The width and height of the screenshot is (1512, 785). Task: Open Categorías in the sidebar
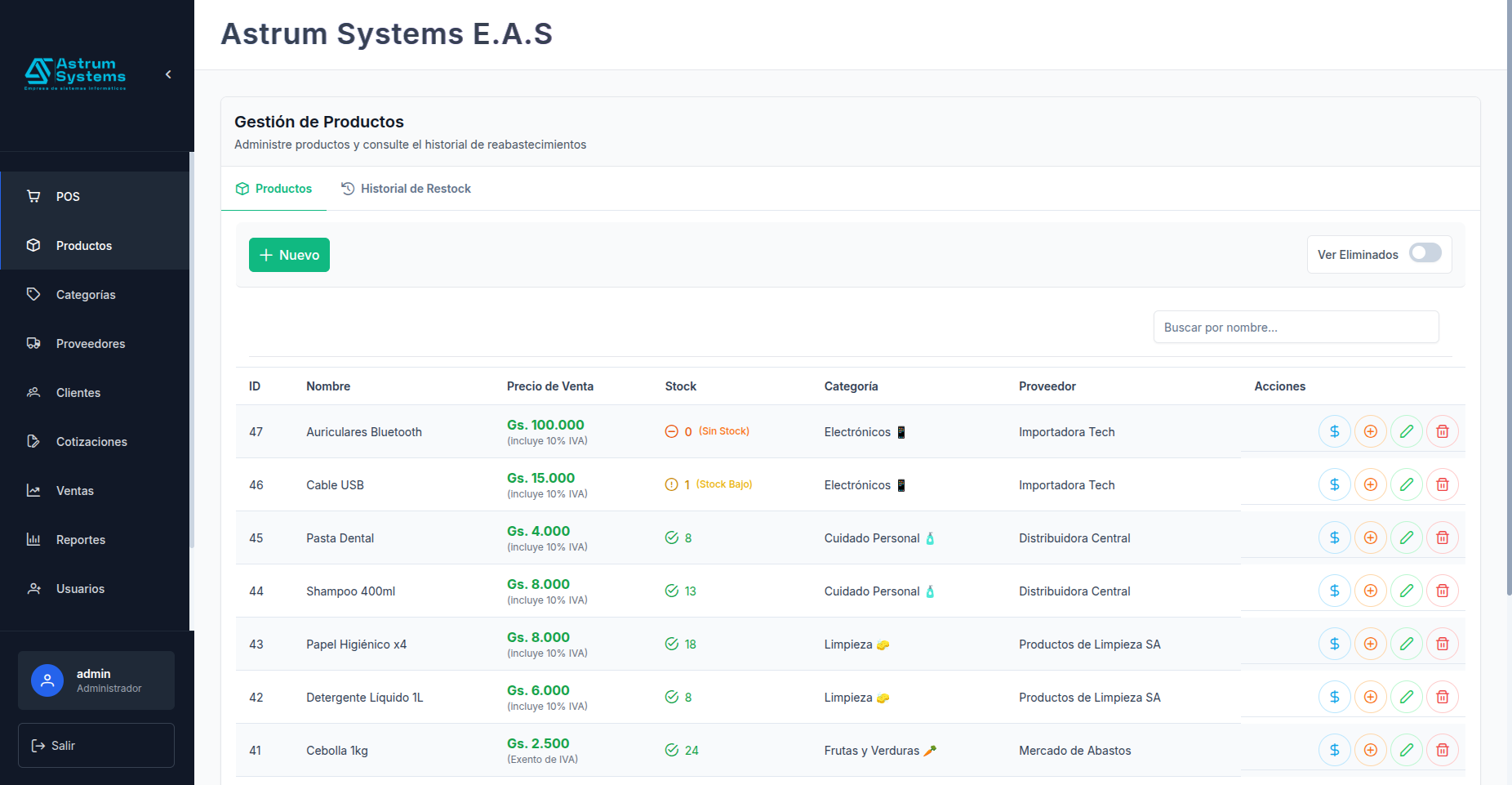click(86, 295)
